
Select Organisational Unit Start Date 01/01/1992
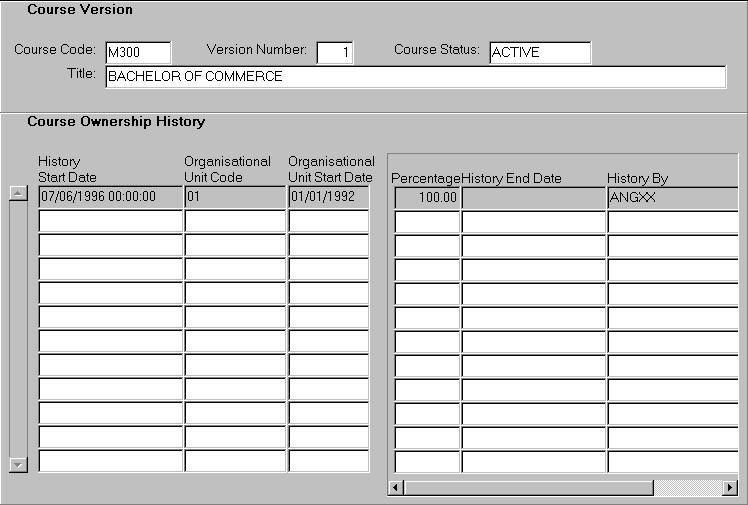click(x=329, y=197)
